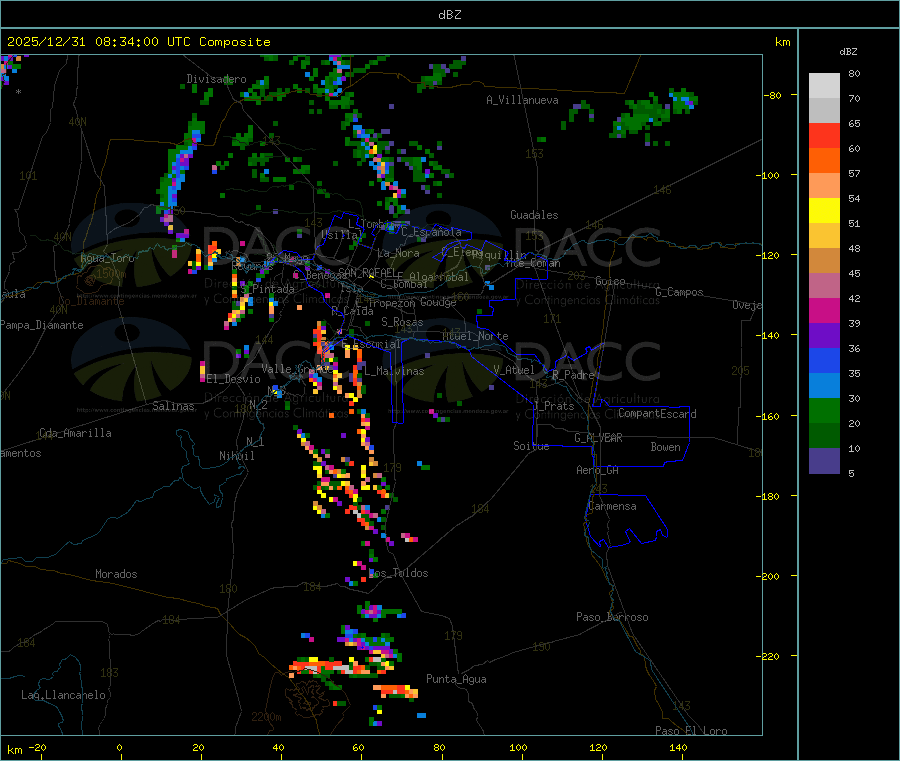Click the Nihuil label
Viewport: 900px width, 761px height.
(237, 456)
